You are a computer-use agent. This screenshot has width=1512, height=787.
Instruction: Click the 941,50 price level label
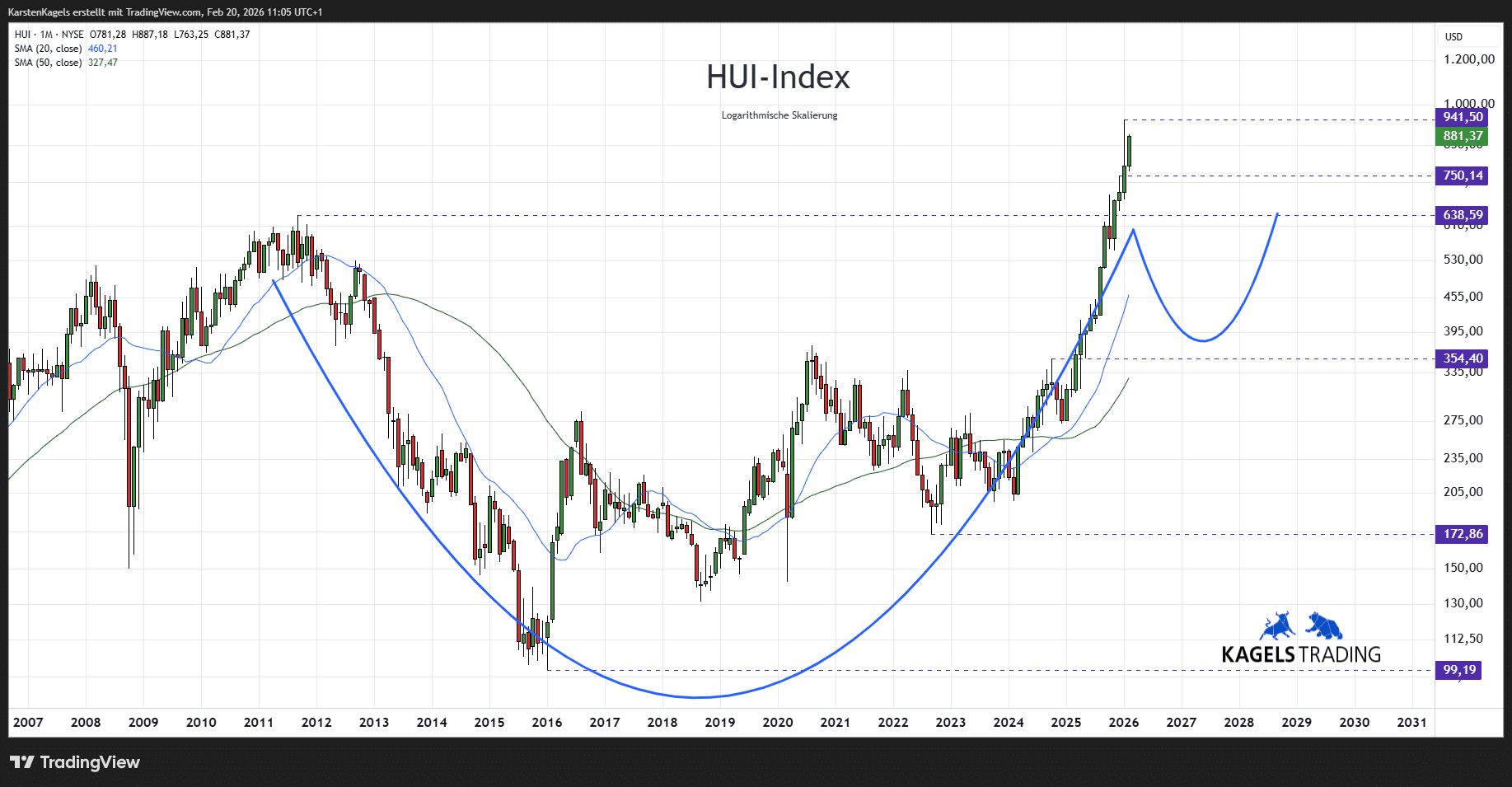(x=1461, y=117)
